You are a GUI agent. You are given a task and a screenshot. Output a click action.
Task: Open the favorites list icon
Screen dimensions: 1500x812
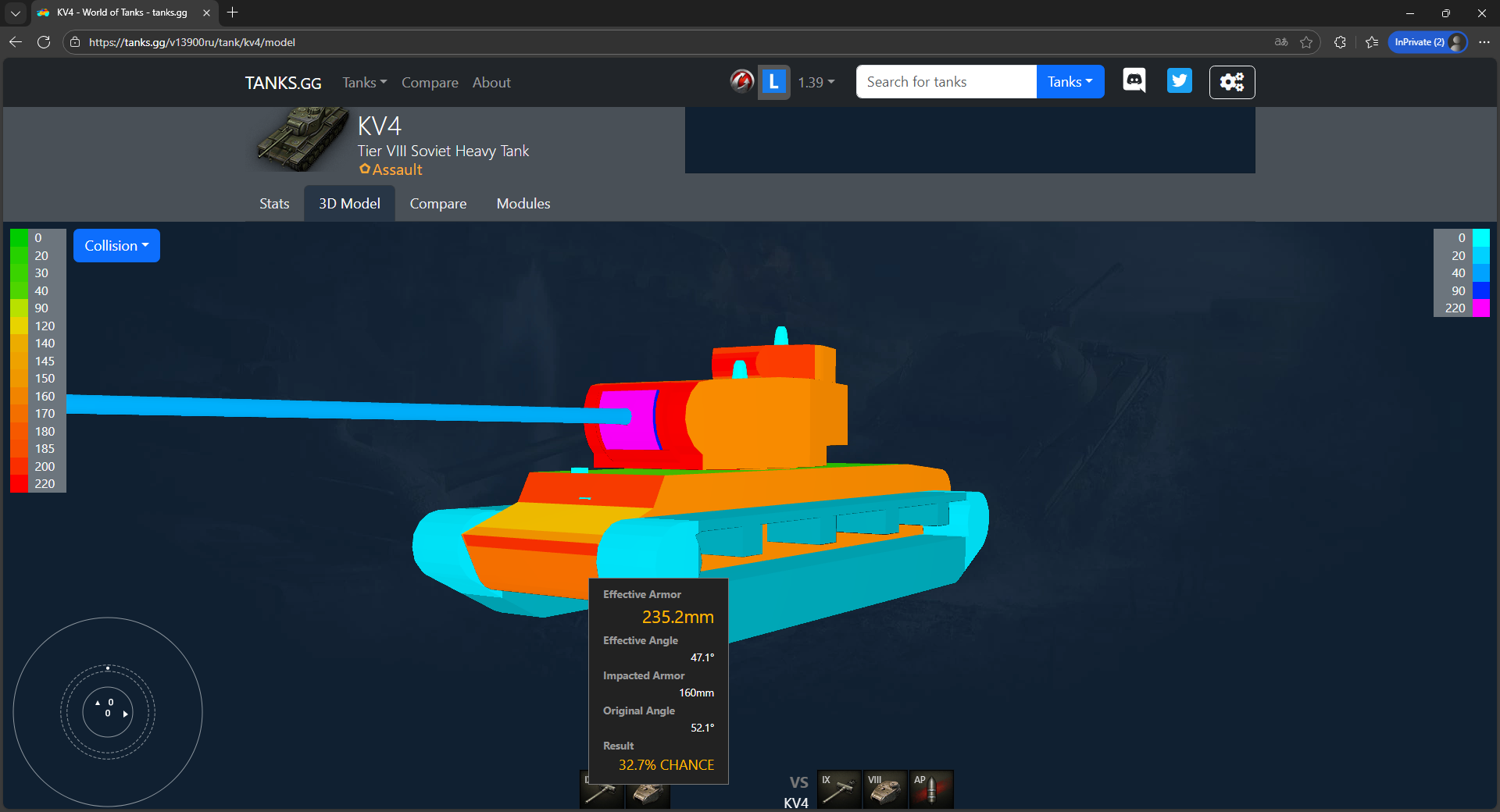pyautogui.click(x=1372, y=42)
